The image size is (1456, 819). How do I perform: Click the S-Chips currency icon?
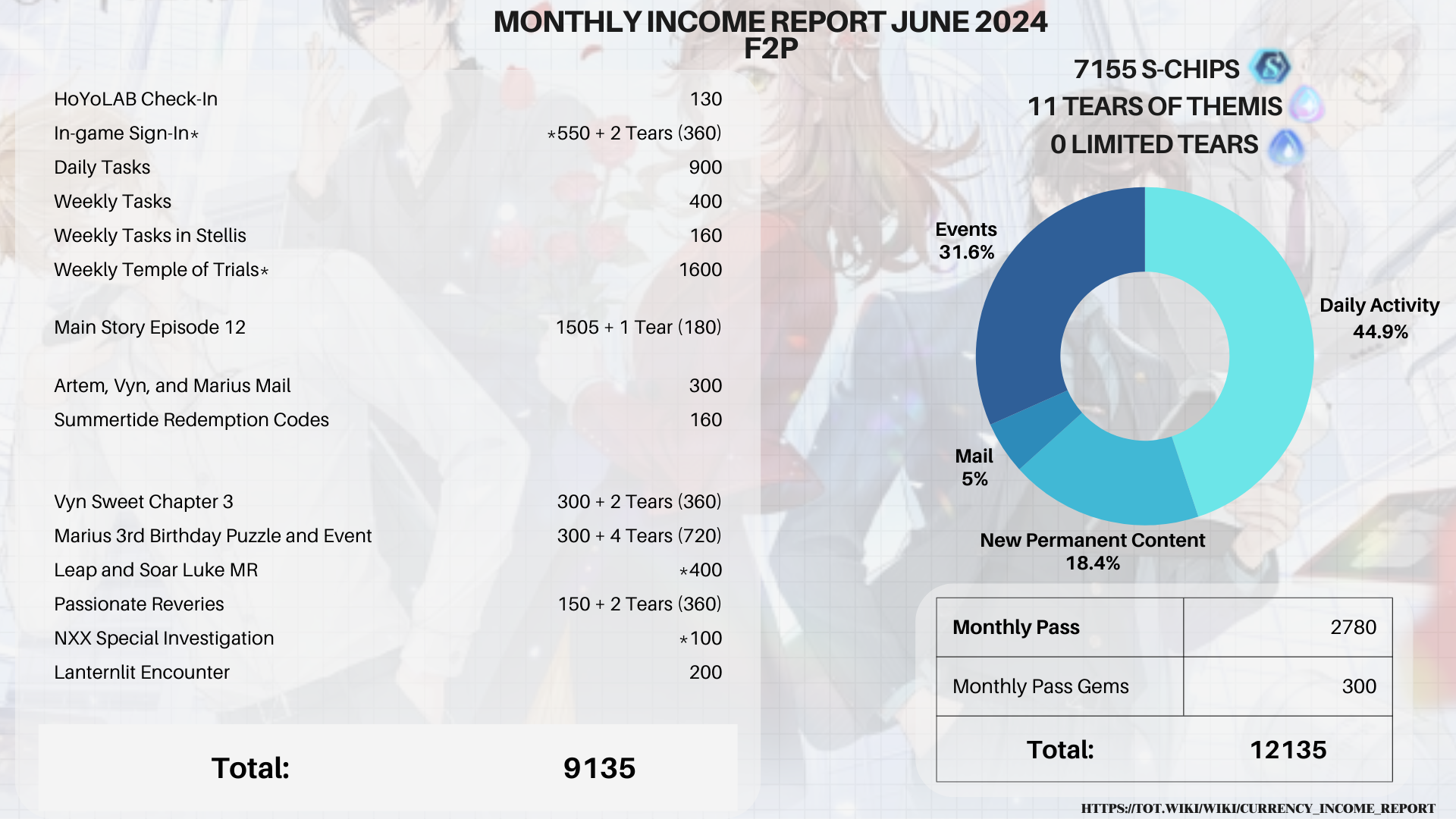point(1272,68)
